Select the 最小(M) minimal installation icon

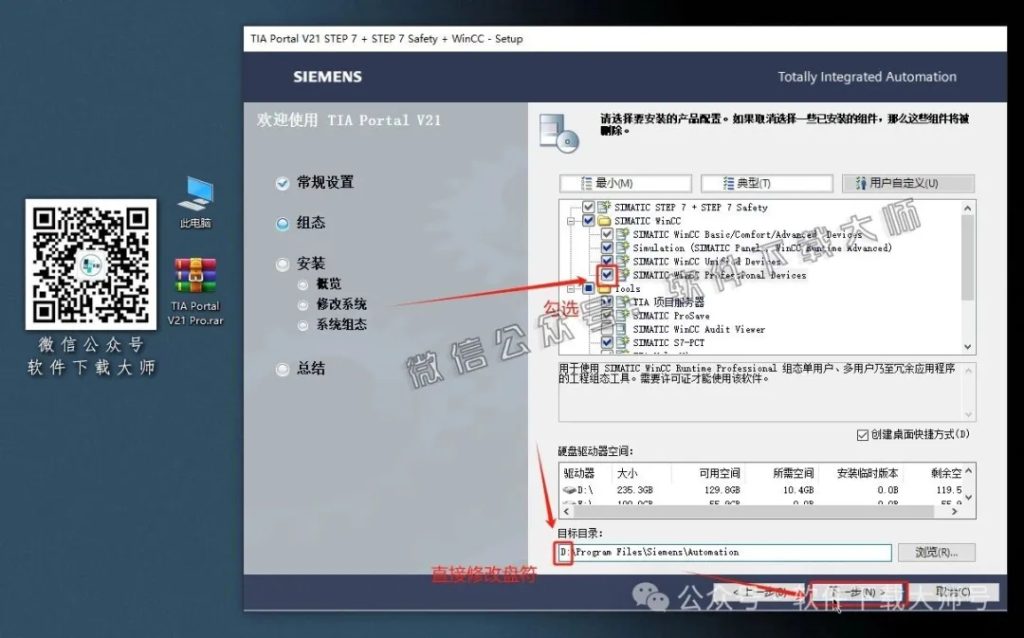pyautogui.click(x=585, y=183)
